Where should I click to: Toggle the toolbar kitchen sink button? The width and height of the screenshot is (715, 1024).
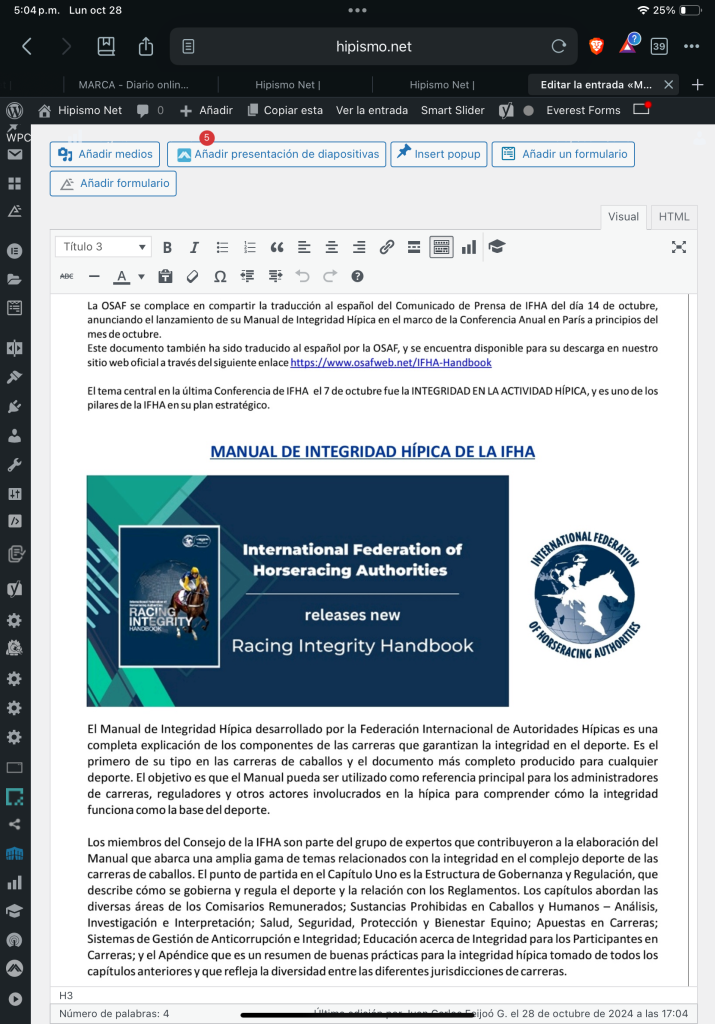tap(441, 248)
